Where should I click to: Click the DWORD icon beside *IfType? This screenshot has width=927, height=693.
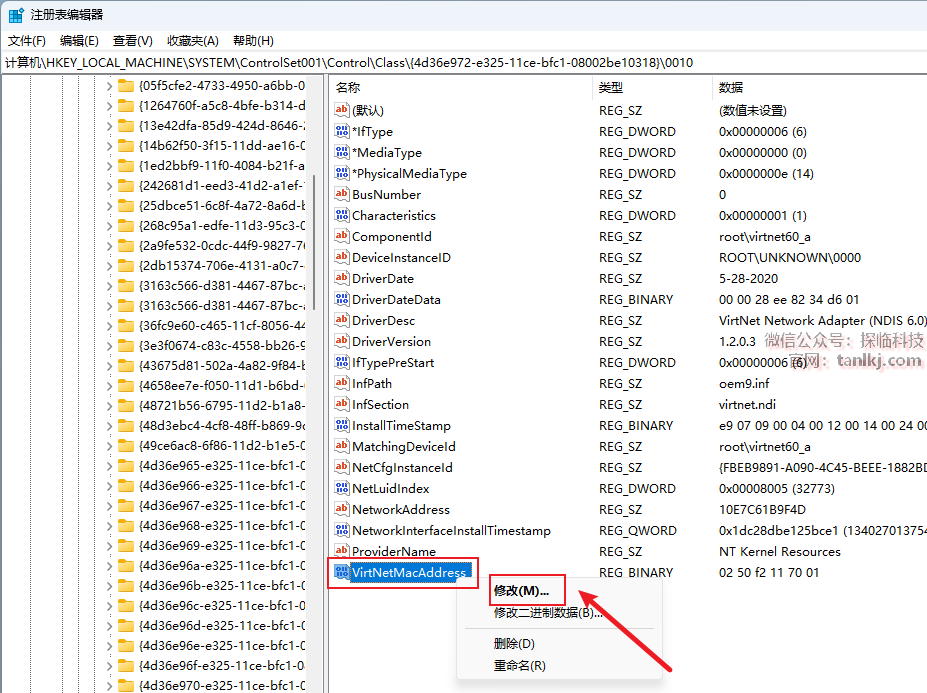[341, 131]
